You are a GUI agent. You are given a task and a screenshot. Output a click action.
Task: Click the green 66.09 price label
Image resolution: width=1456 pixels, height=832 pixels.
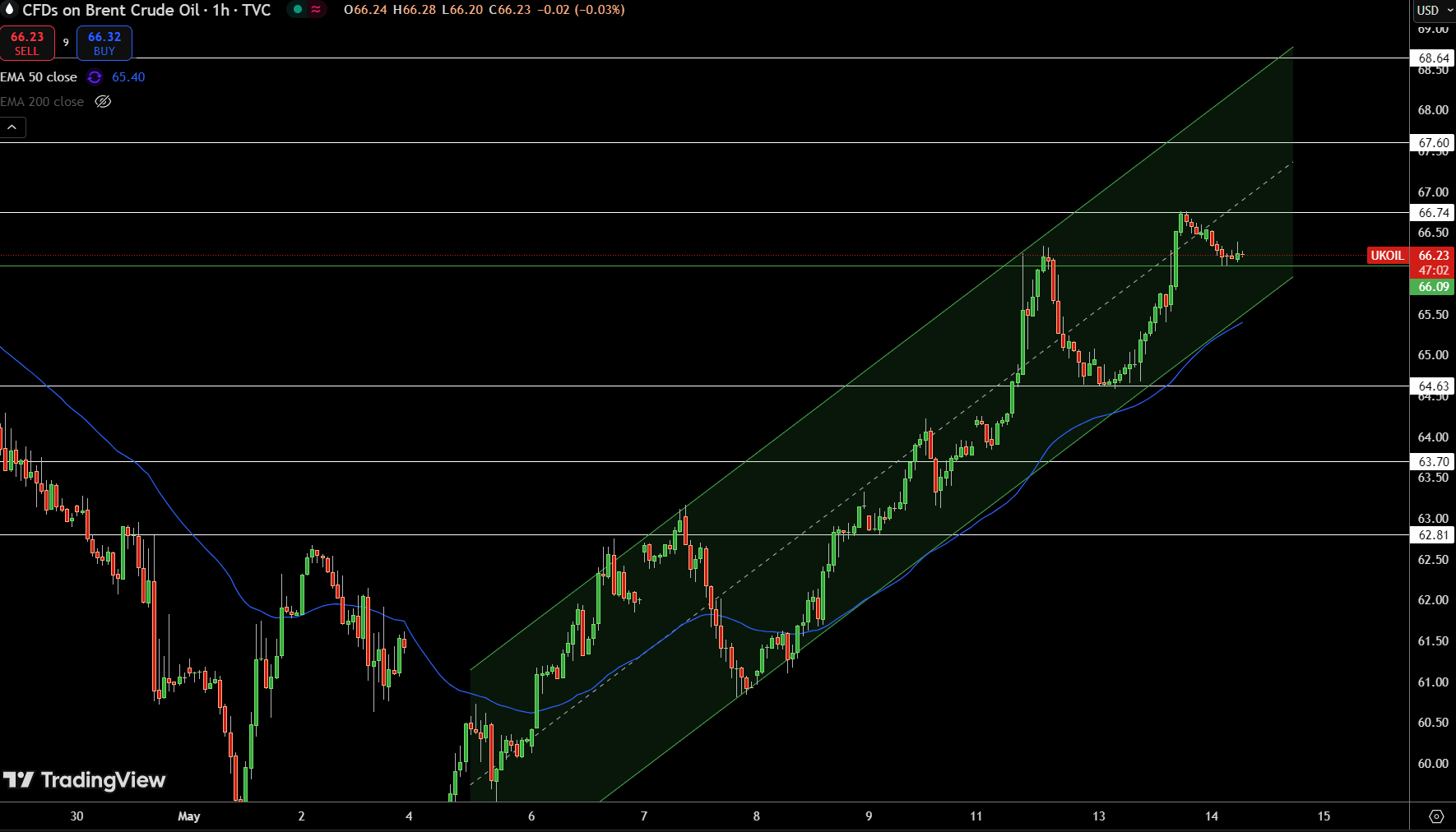[1433, 287]
